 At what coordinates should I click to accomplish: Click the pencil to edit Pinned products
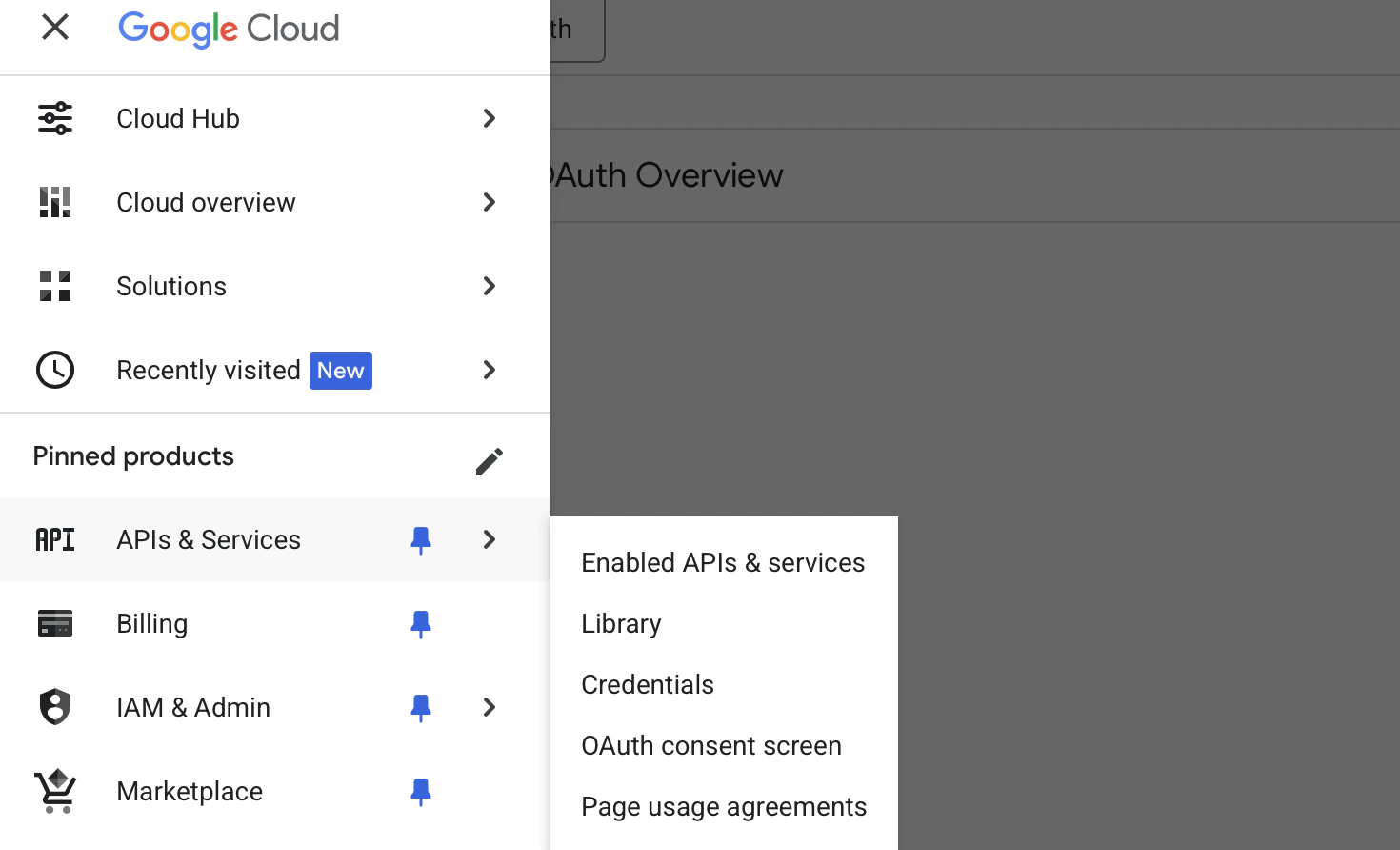(x=489, y=460)
